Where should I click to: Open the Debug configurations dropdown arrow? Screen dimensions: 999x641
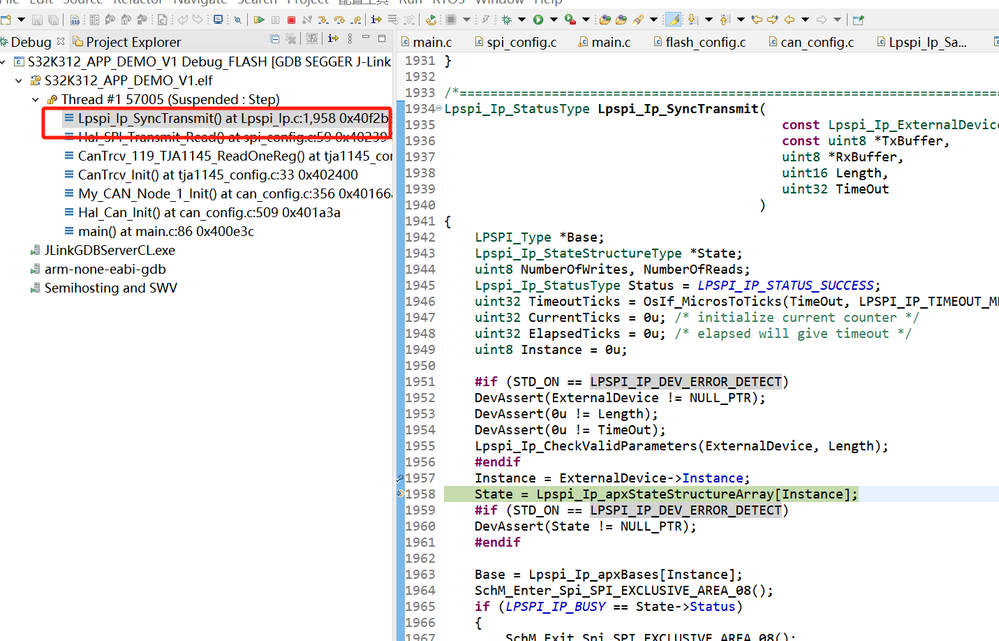tap(522, 20)
